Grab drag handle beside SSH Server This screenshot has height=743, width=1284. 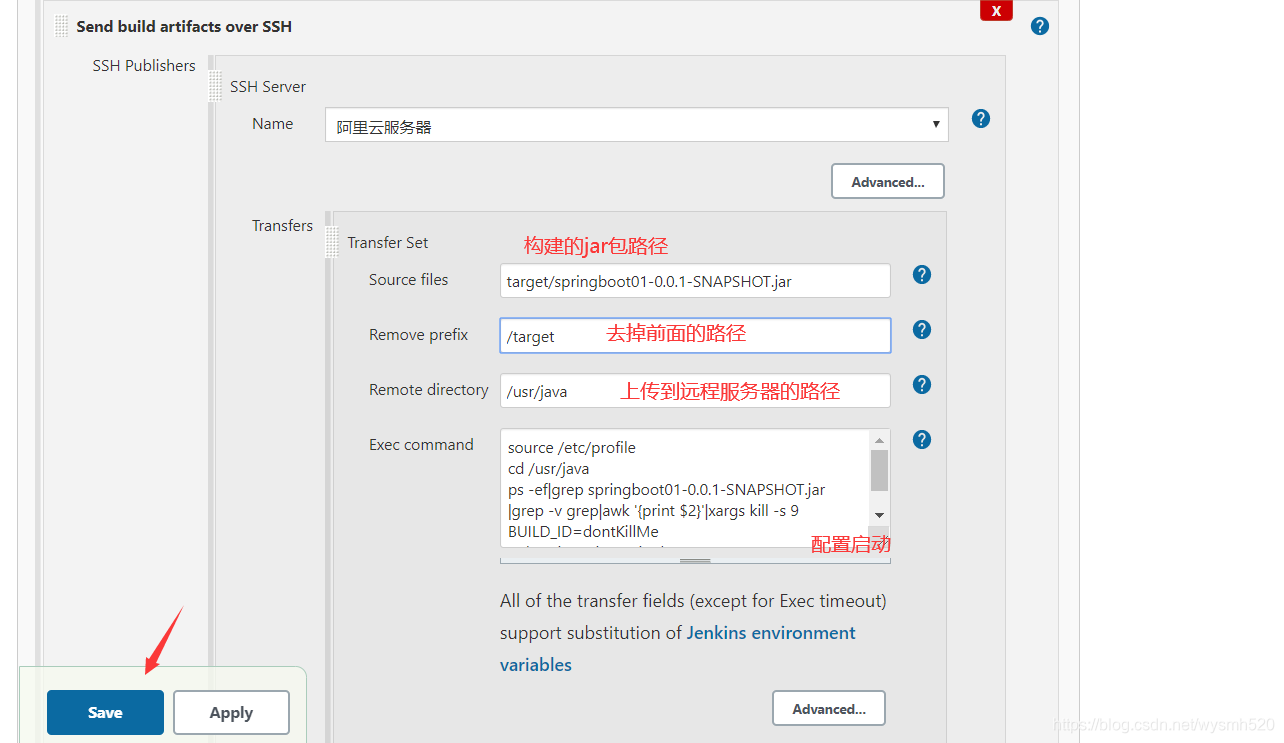tap(215, 86)
